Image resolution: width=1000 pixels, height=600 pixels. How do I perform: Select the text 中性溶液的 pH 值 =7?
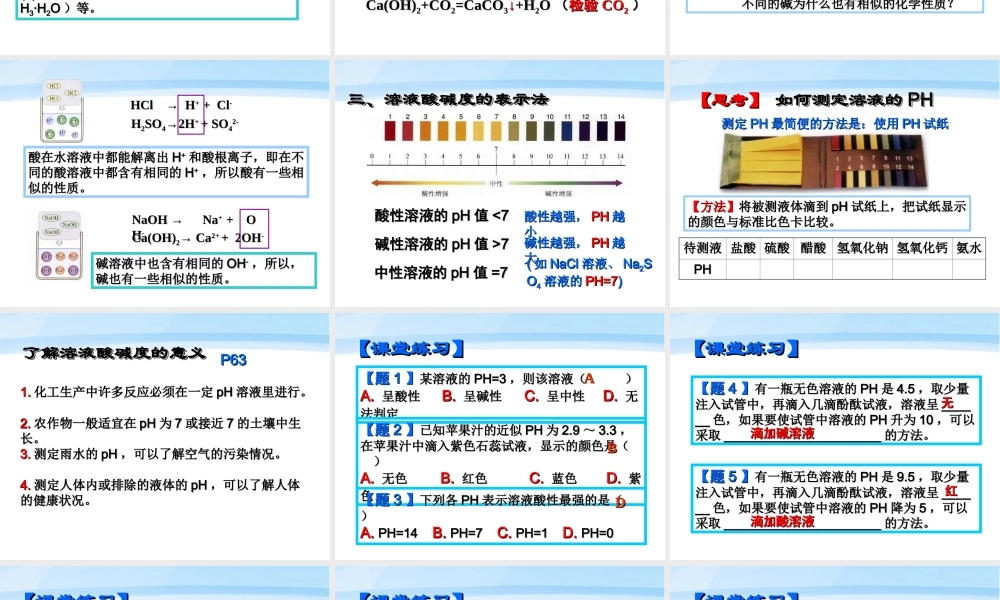pos(441,273)
